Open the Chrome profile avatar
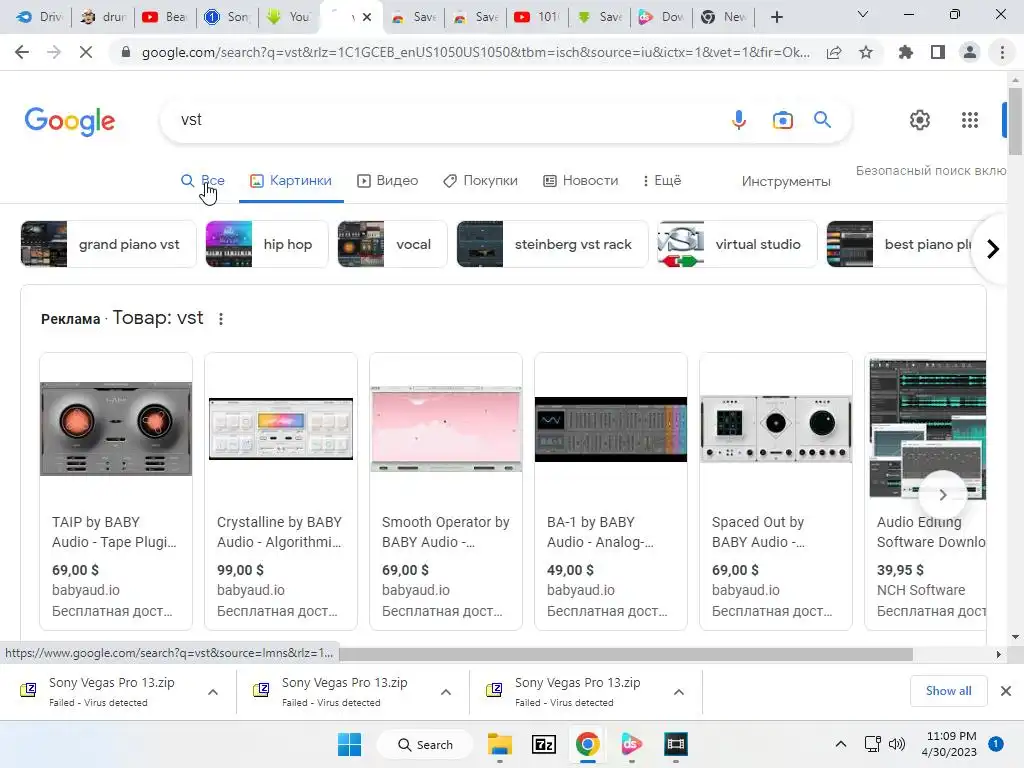This screenshot has height=768, width=1024. [970, 52]
